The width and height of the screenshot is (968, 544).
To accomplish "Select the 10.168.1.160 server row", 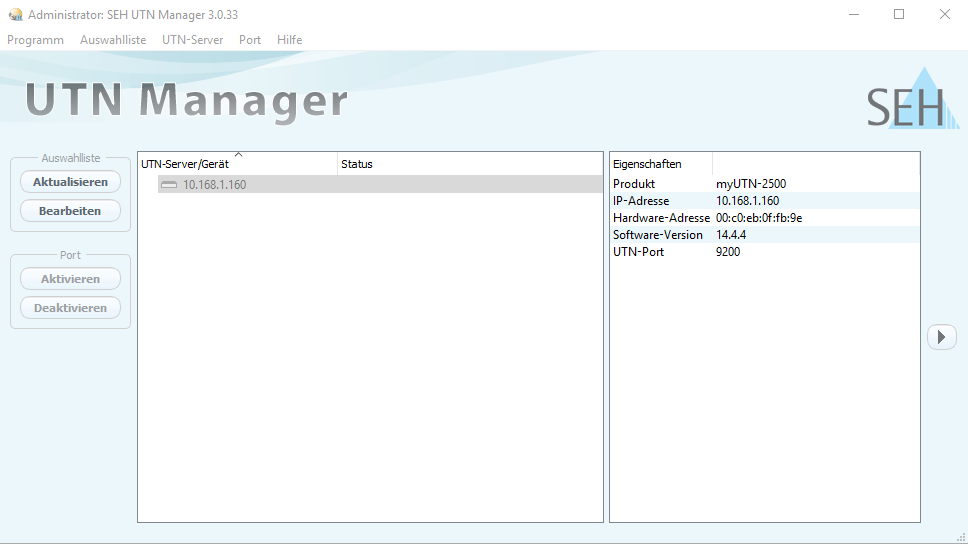I will point(380,185).
